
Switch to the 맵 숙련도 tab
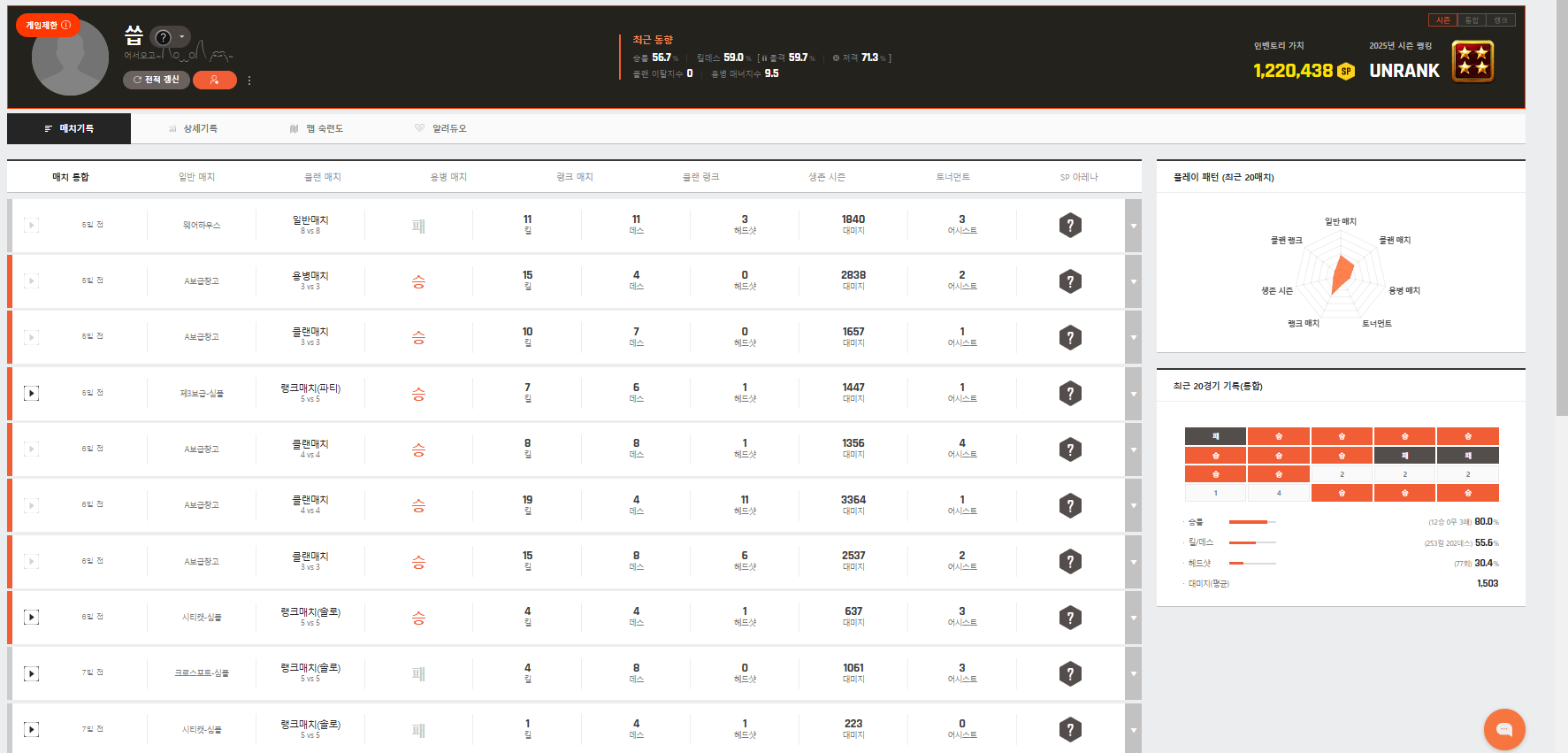pos(317,128)
